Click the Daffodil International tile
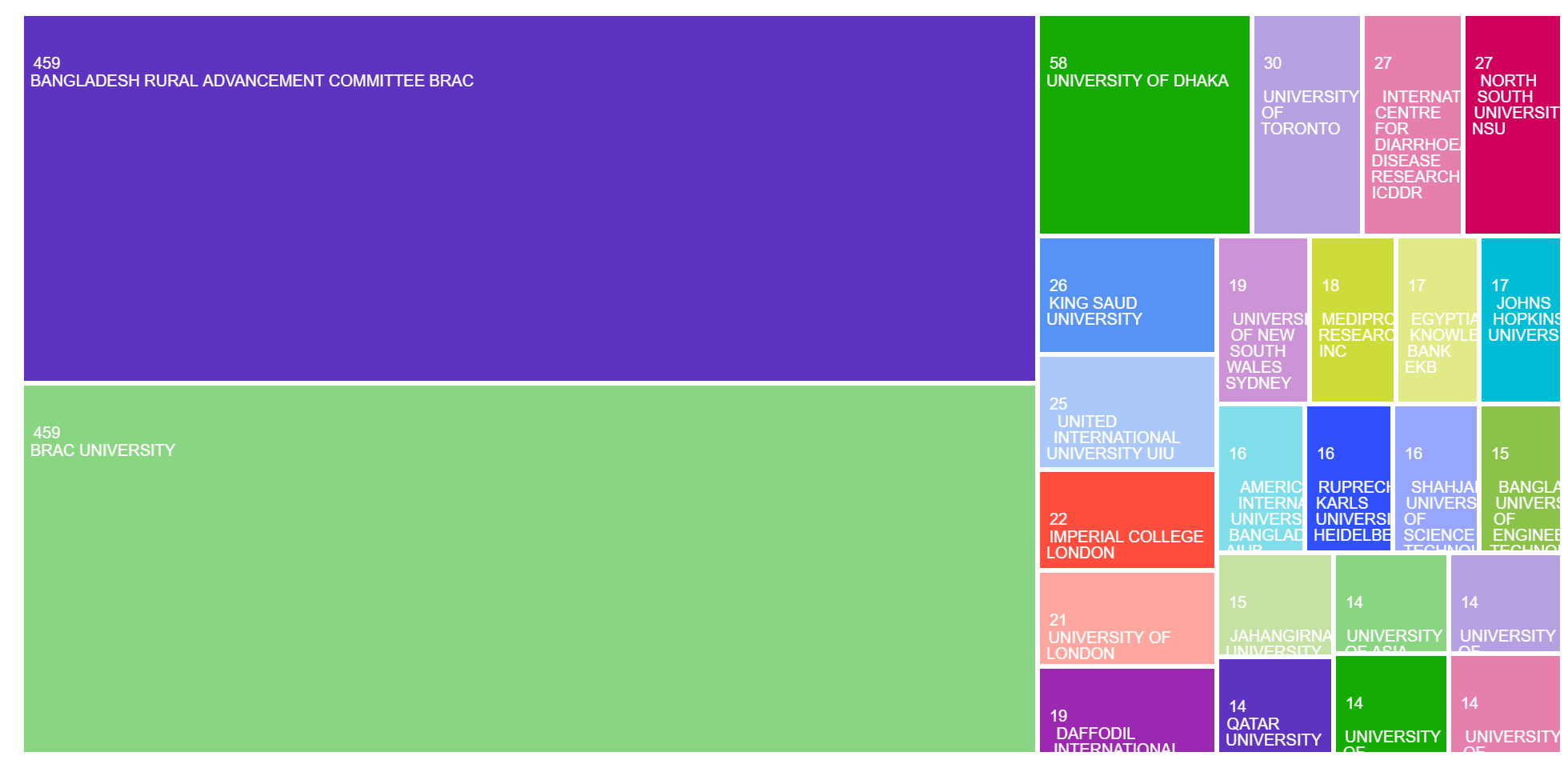Screen dimensions: 1568x768 point(1126,710)
